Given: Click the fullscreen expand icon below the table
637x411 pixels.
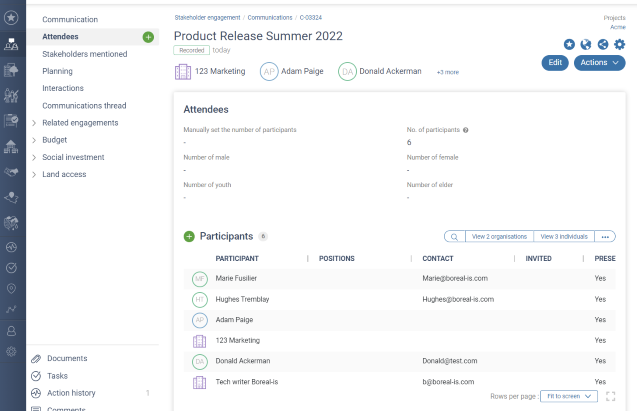Looking at the screenshot, I should pyautogui.click(x=610, y=396).
